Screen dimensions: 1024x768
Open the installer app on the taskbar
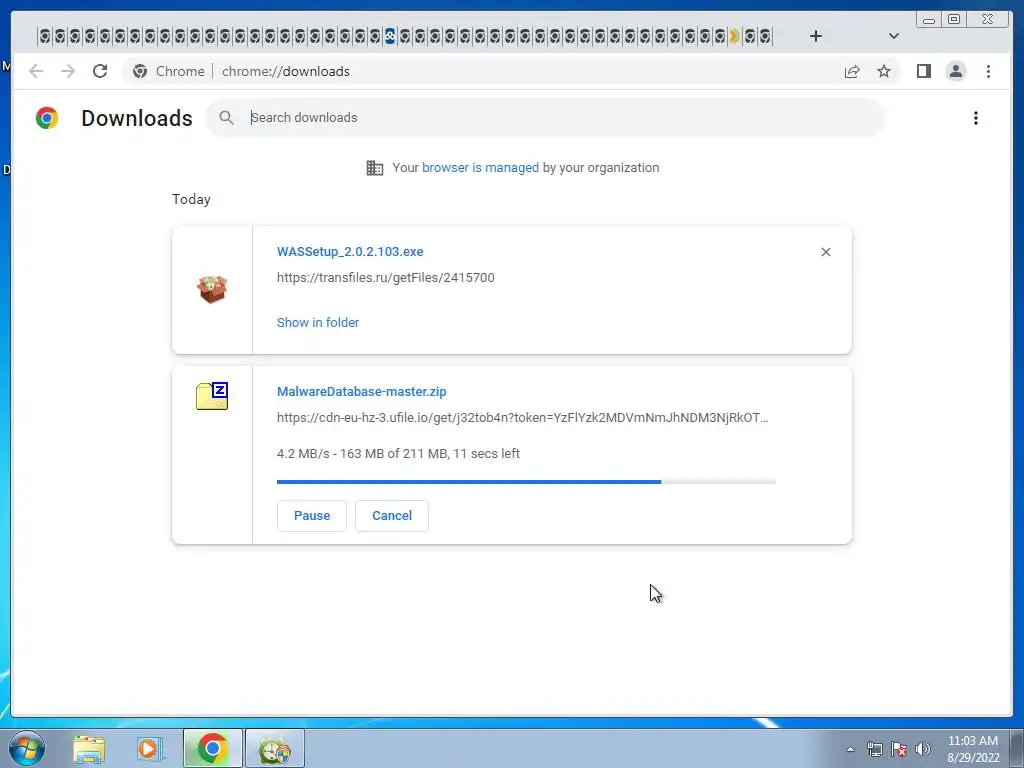coord(275,748)
